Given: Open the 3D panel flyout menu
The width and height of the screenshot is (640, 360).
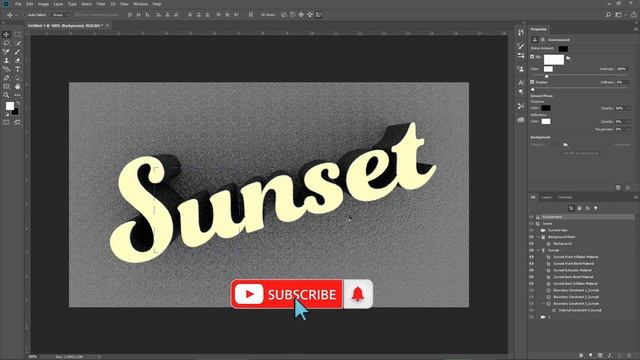Looking at the screenshot, I should click(636, 197).
